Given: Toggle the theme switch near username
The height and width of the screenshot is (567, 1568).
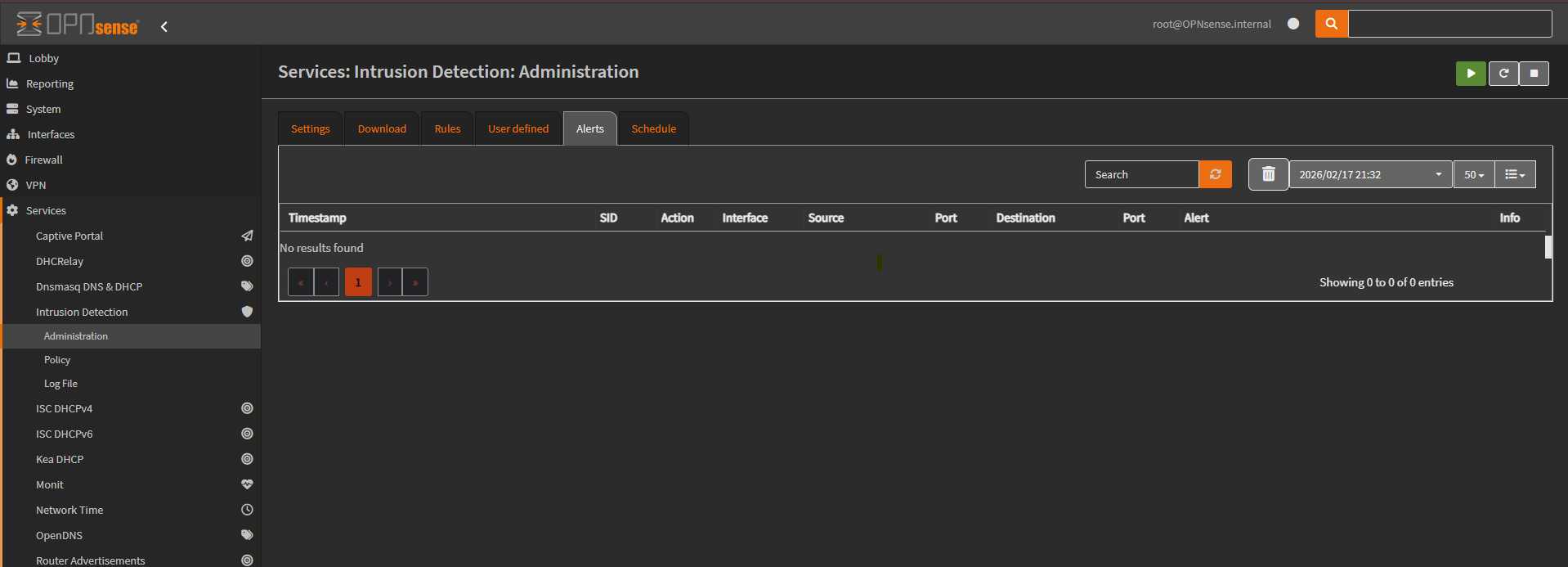Looking at the screenshot, I should pos(1293,24).
